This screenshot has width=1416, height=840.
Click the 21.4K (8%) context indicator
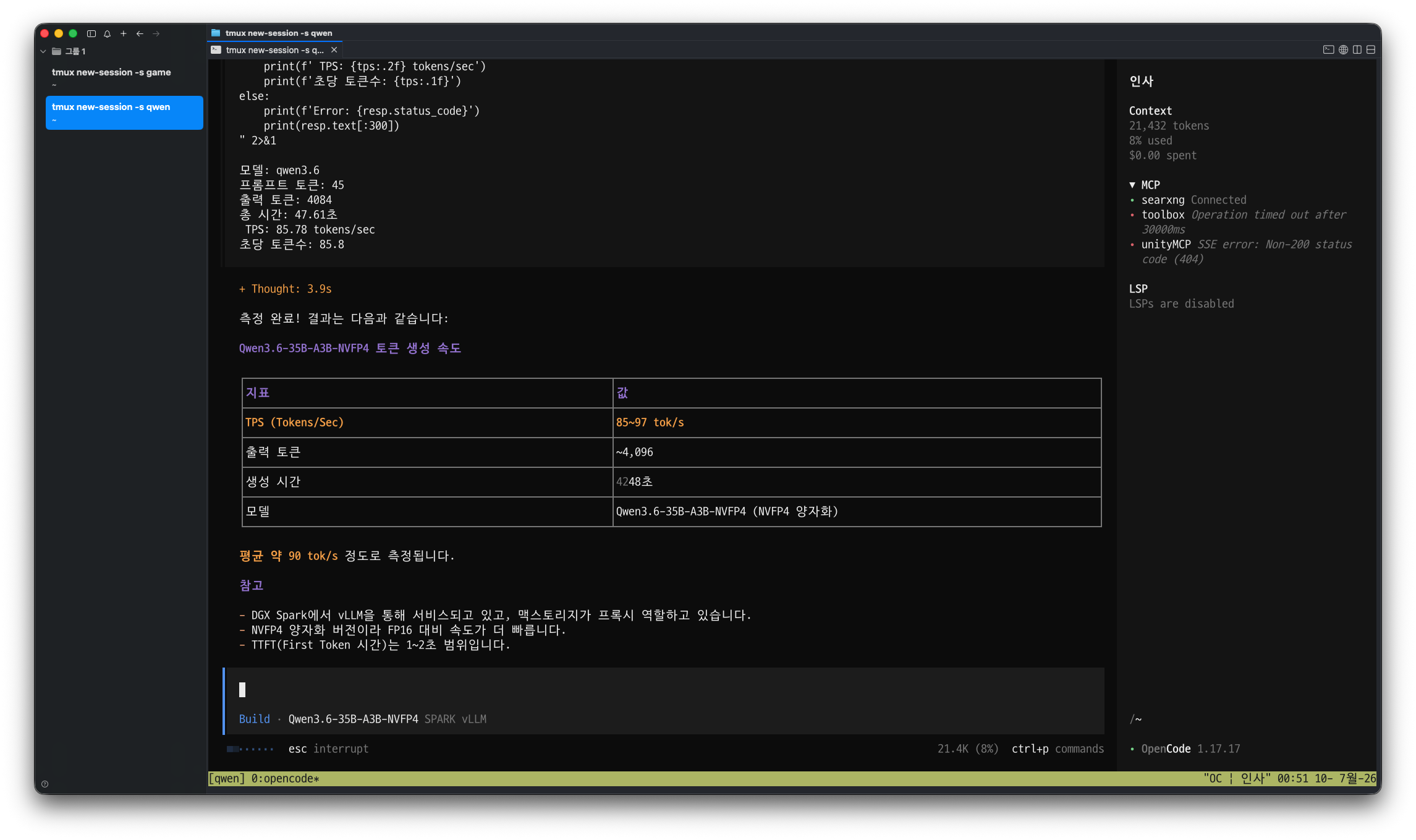(x=968, y=749)
